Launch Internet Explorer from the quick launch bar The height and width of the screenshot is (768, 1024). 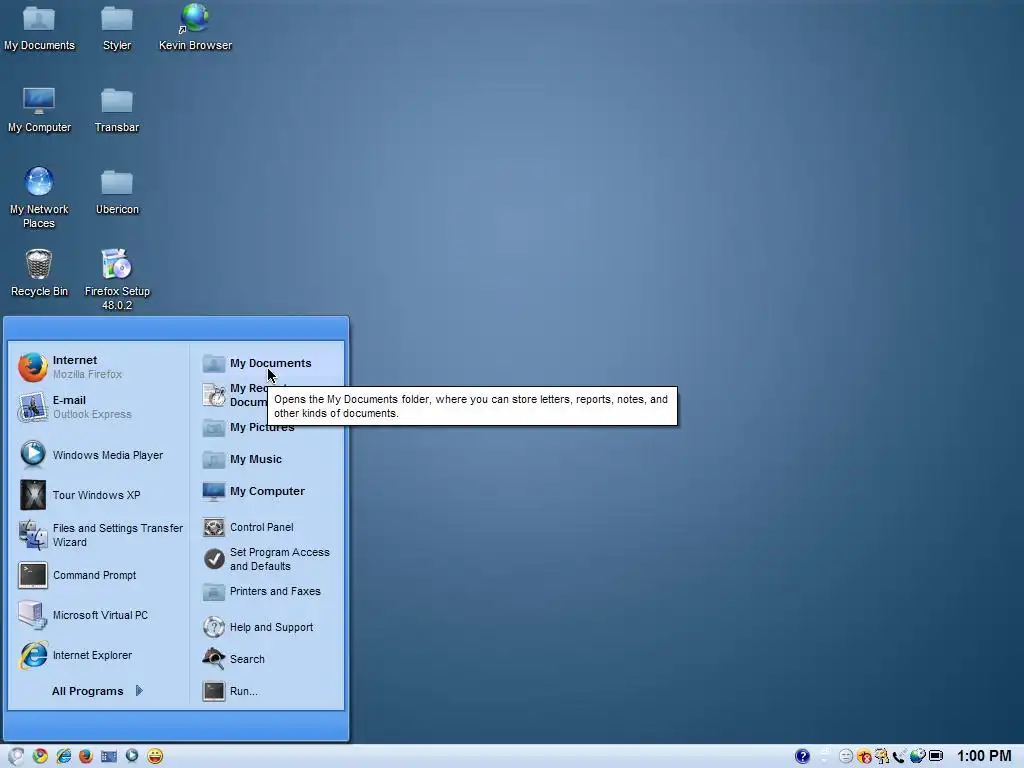tap(63, 756)
